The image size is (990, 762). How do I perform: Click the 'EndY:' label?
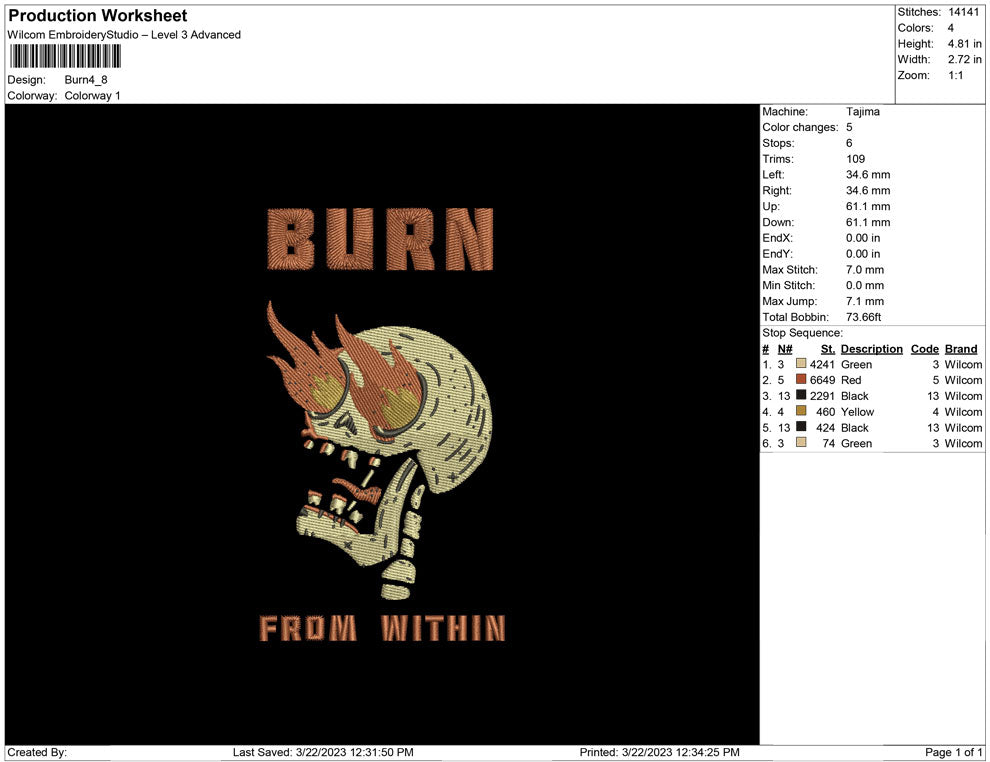click(777, 253)
